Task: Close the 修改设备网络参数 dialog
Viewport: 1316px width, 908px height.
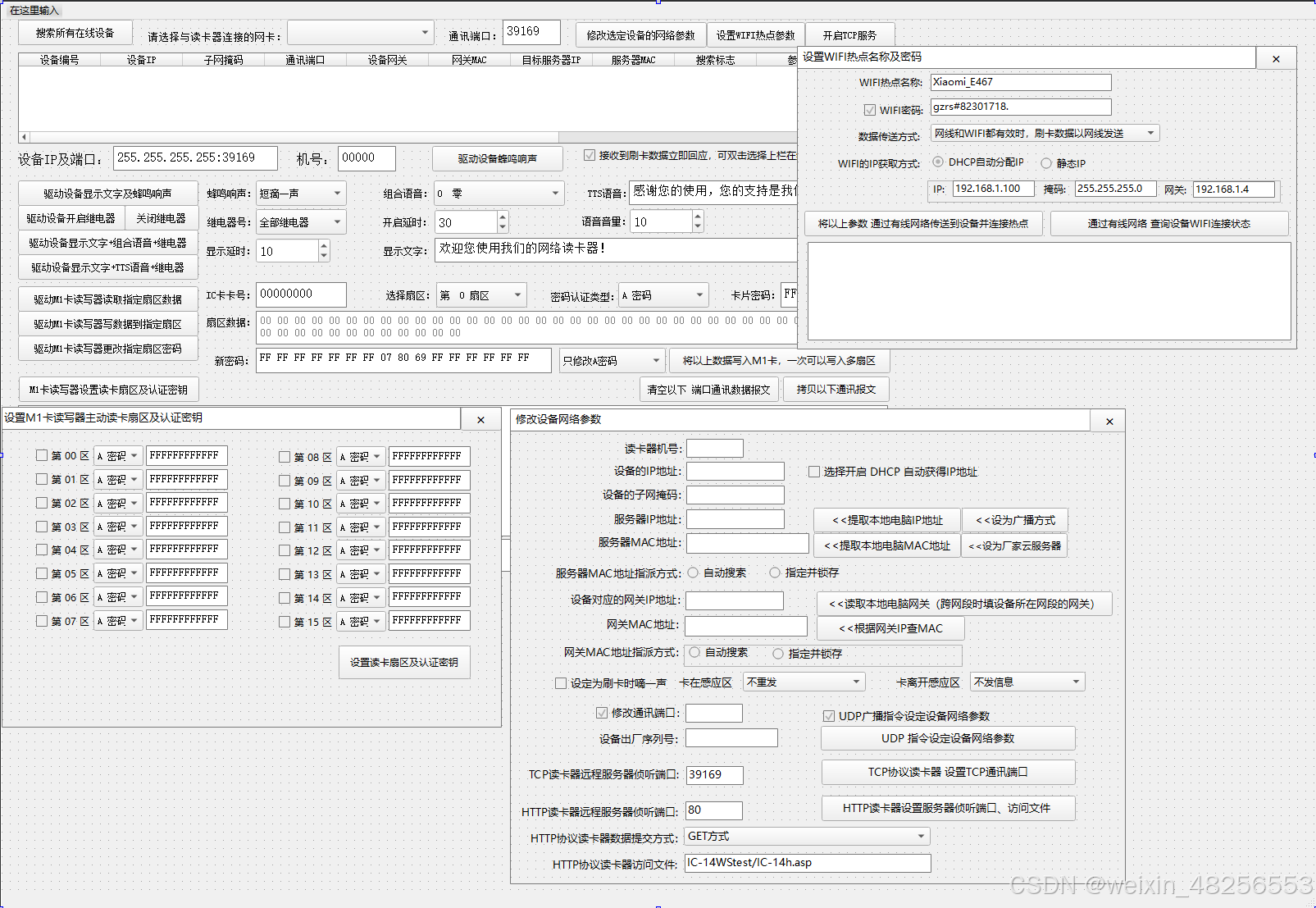Action: click(1109, 422)
